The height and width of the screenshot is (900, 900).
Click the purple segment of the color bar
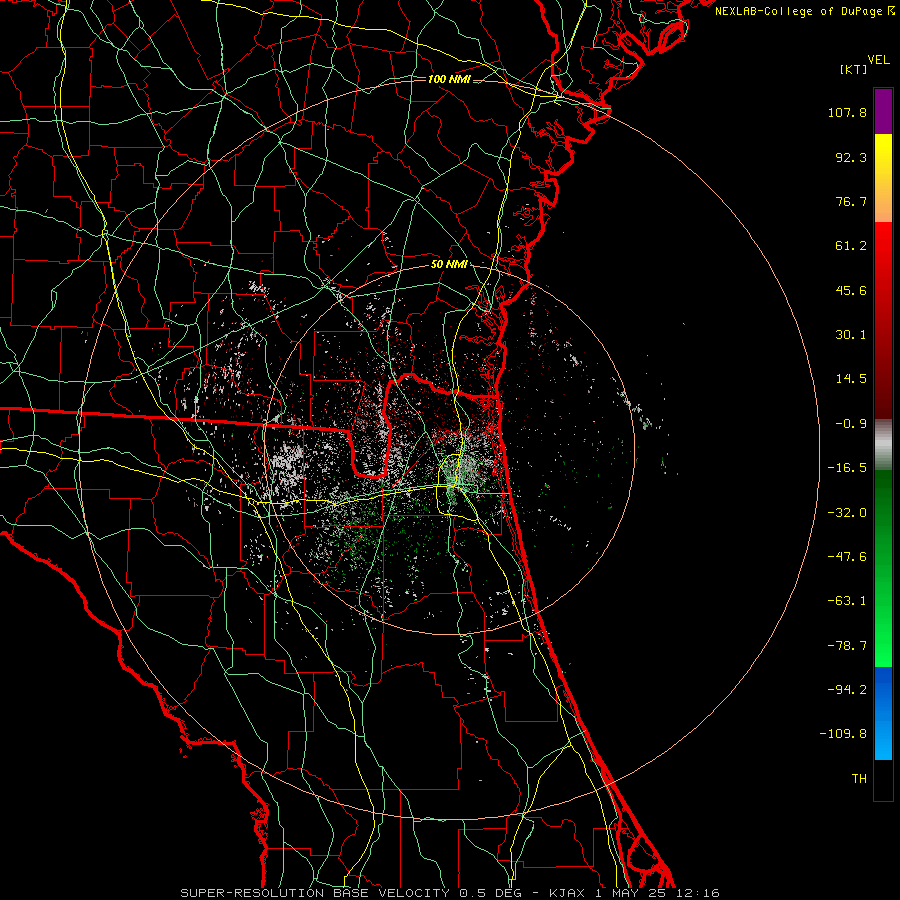(x=883, y=111)
